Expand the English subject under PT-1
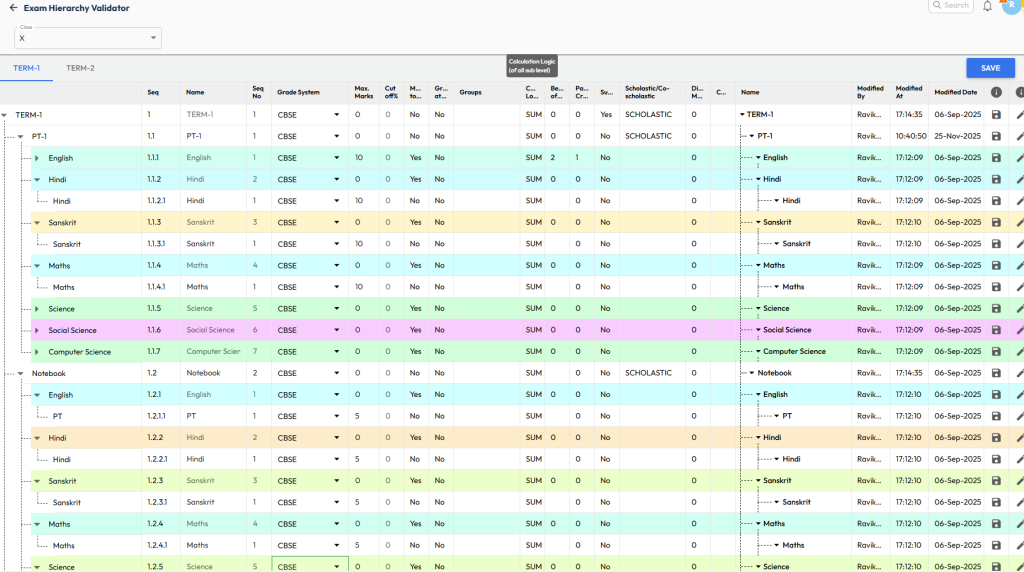 point(37,158)
